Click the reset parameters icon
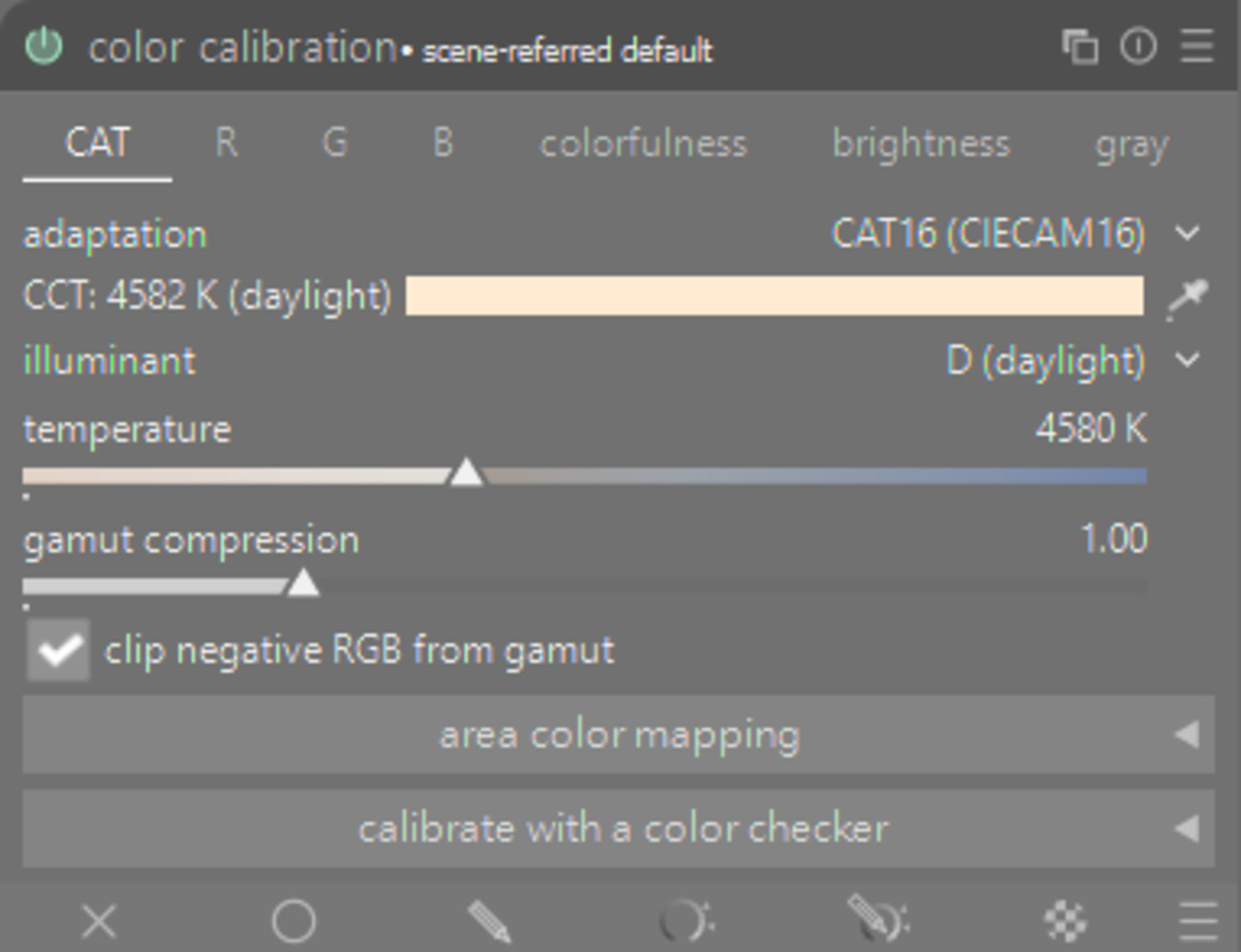 point(1138,47)
